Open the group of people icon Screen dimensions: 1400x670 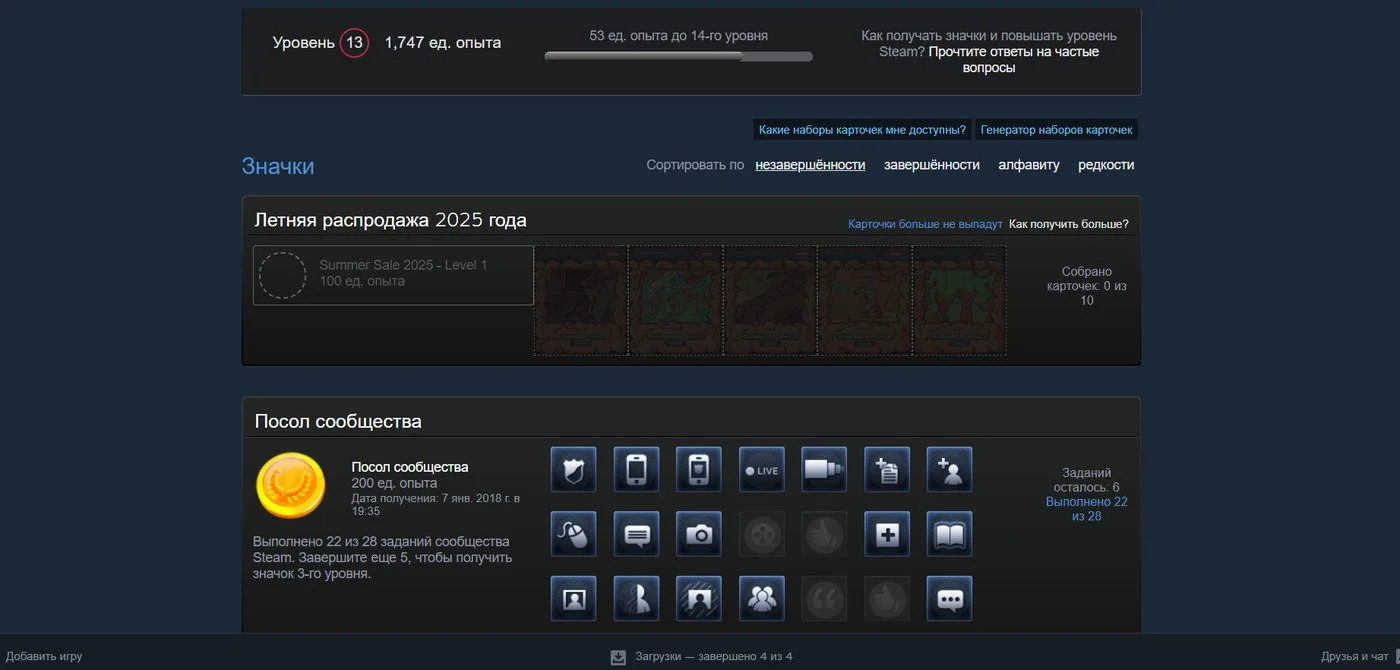762,598
